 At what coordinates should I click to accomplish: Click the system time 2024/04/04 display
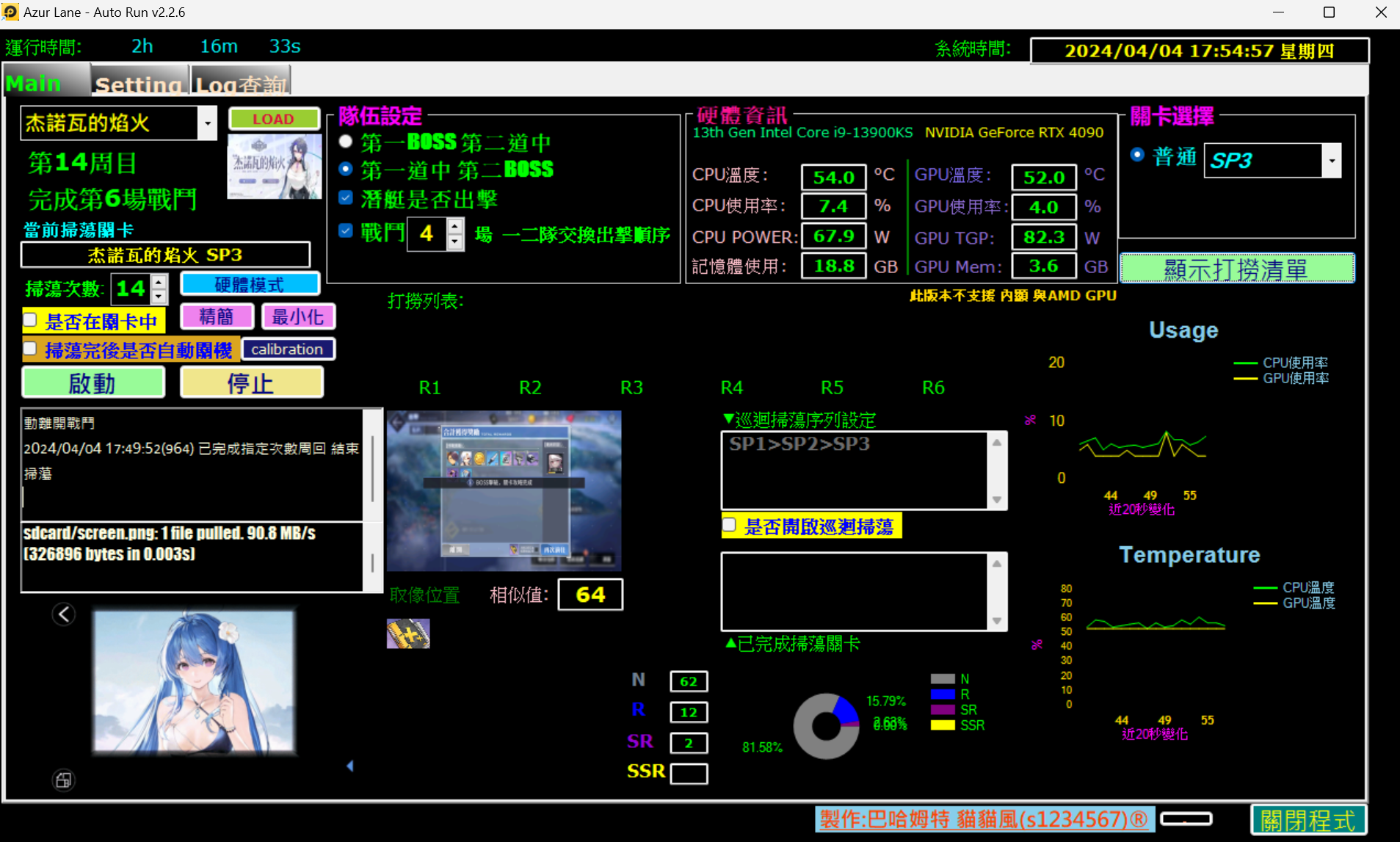[1200, 51]
